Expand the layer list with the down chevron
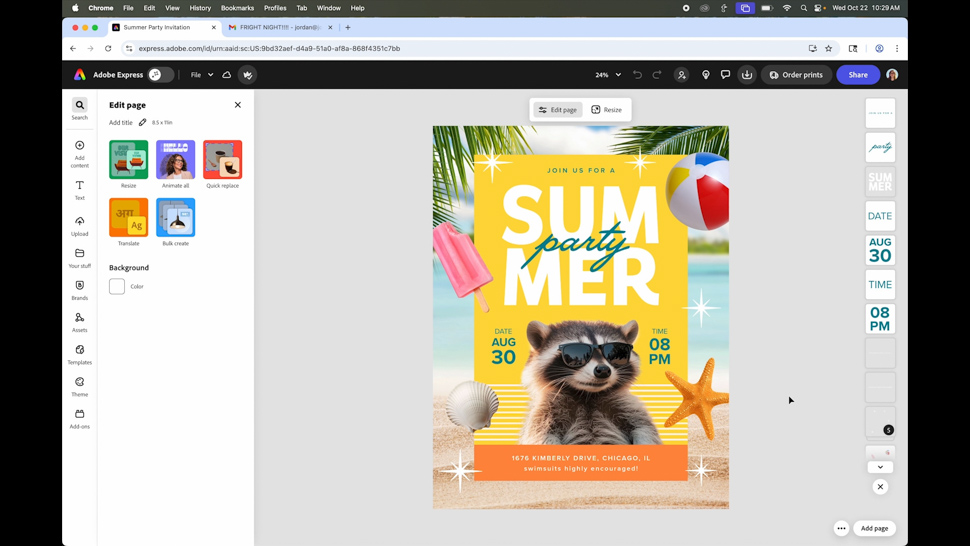This screenshot has width=970, height=546. 881,467
